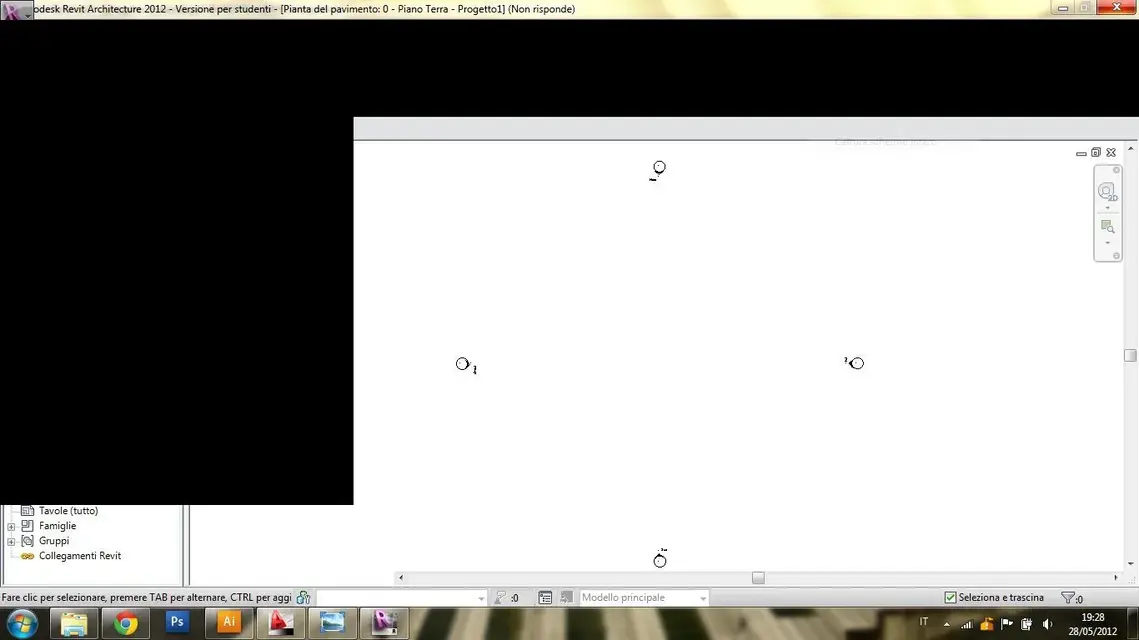This screenshot has height=640, width=1139.
Task: Open the design options icon
Action: [545, 598]
